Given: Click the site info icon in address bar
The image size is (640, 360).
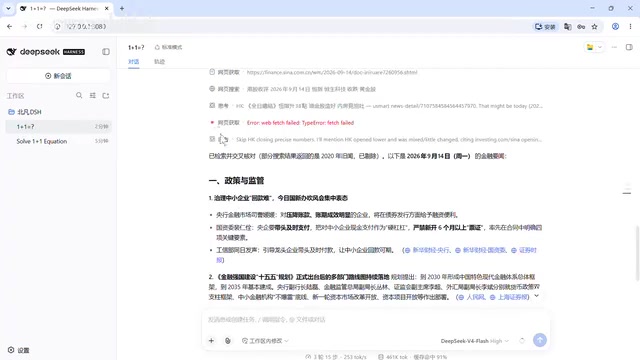Looking at the screenshot, I should pos(58,27).
